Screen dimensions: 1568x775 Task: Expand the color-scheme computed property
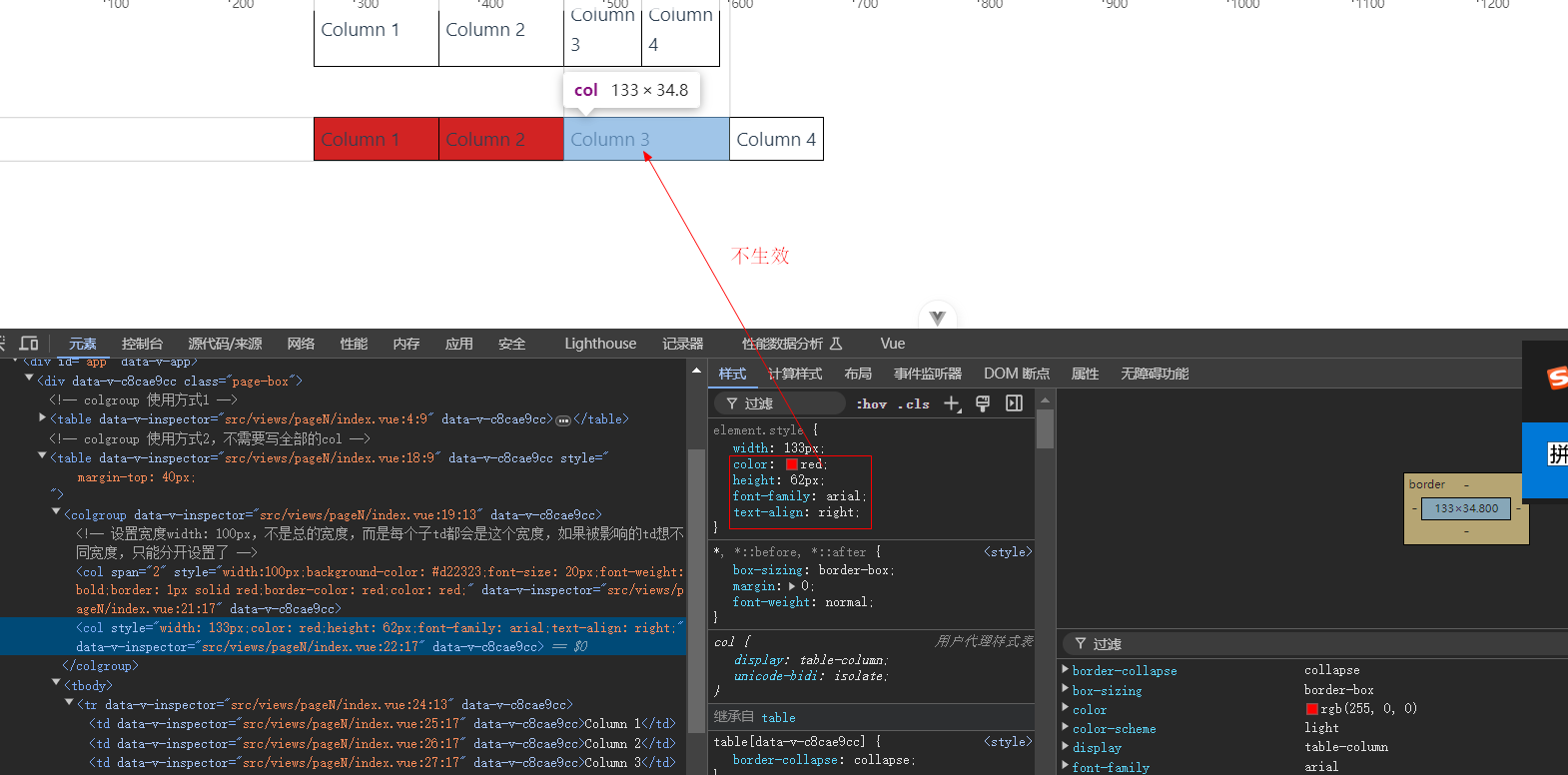point(1065,727)
